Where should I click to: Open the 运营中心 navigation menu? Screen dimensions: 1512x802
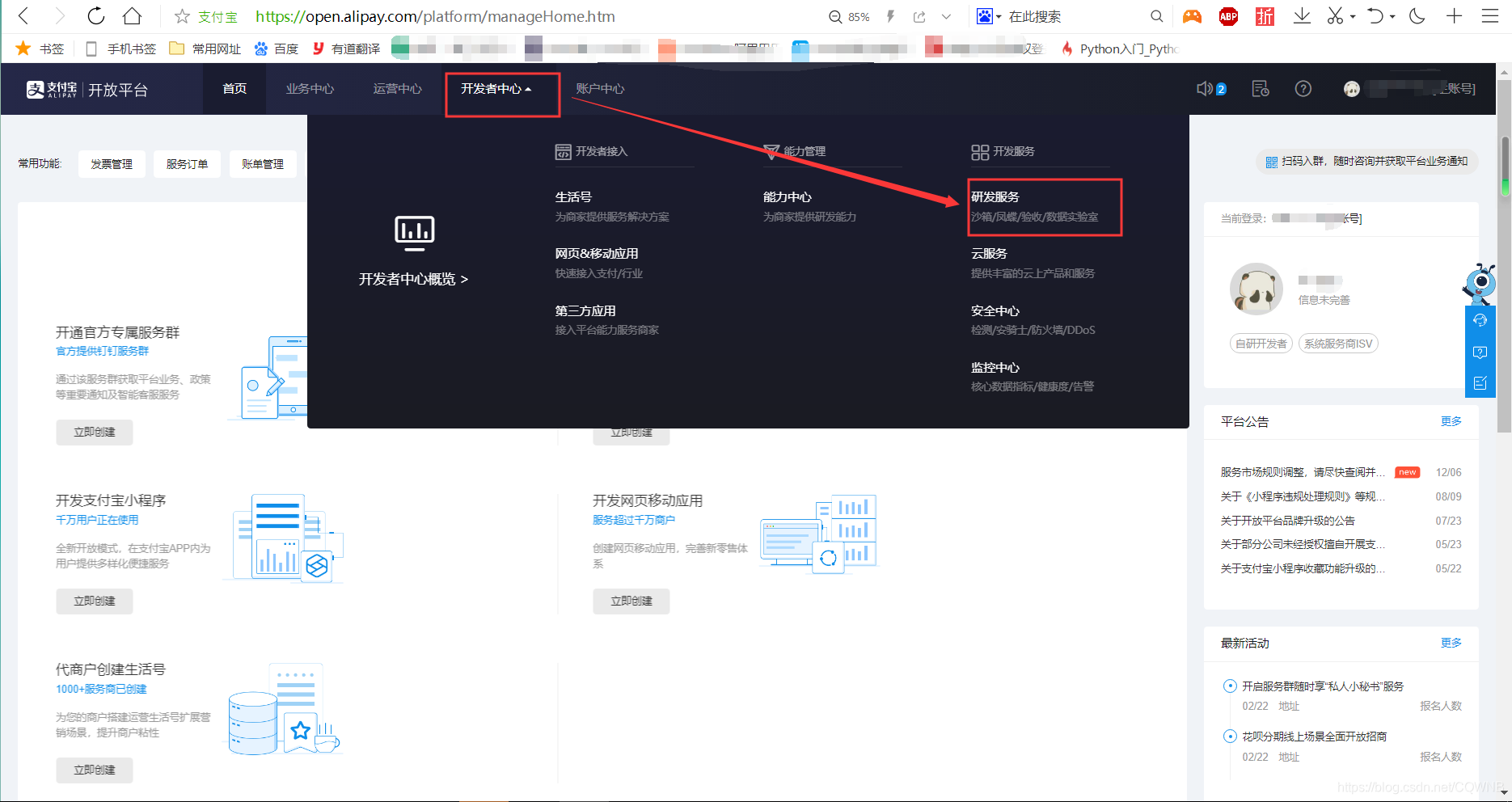click(x=397, y=89)
